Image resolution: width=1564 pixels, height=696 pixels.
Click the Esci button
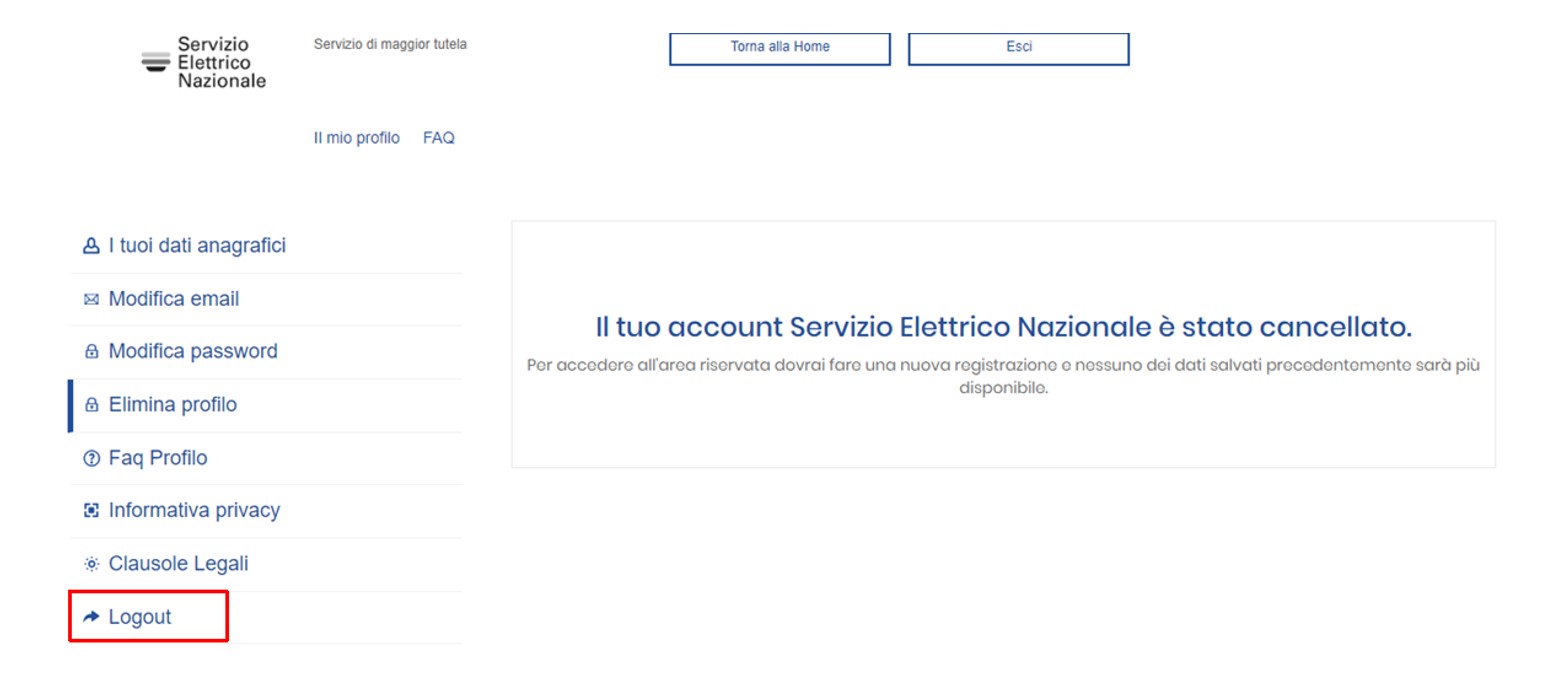coord(1019,48)
